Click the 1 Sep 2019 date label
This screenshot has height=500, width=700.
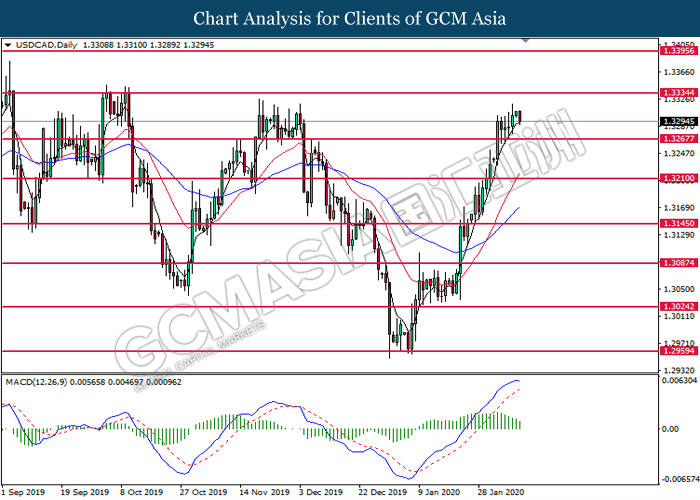[x=25, y=492]
